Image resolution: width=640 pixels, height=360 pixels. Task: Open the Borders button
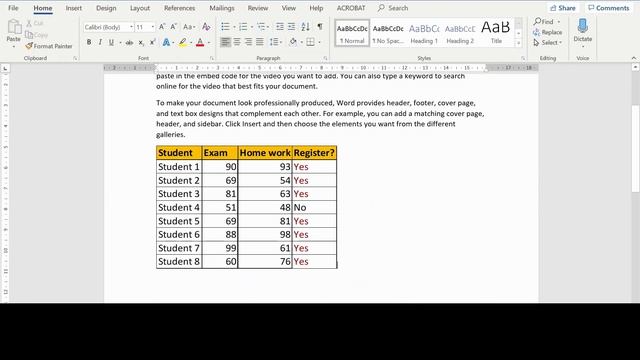point(311,42)
